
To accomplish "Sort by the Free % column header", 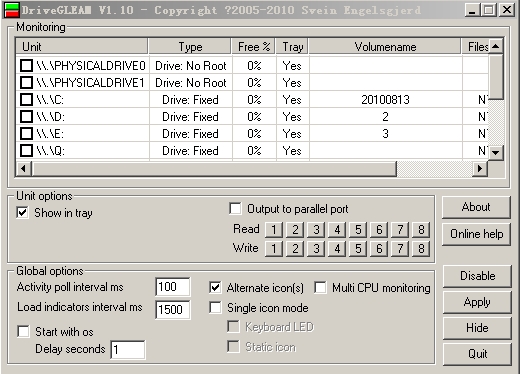I will pyautogui.click(x=254, y=46).
